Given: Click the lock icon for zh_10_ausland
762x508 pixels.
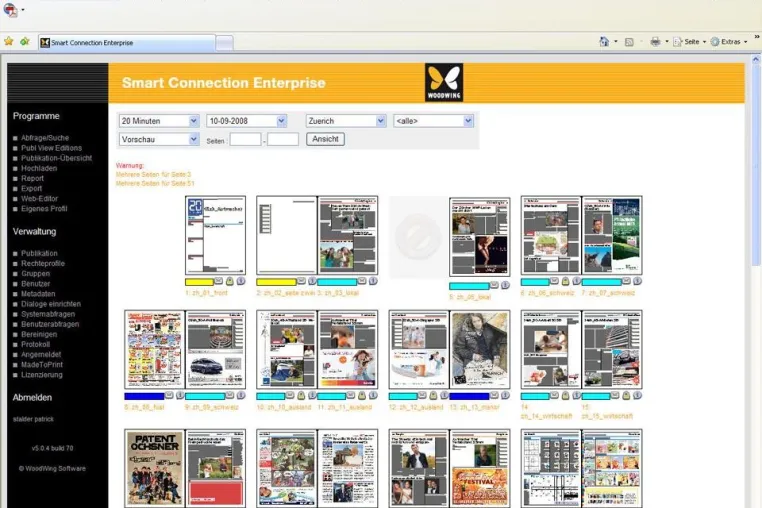Looking at the screenshot, I should 301,395.
